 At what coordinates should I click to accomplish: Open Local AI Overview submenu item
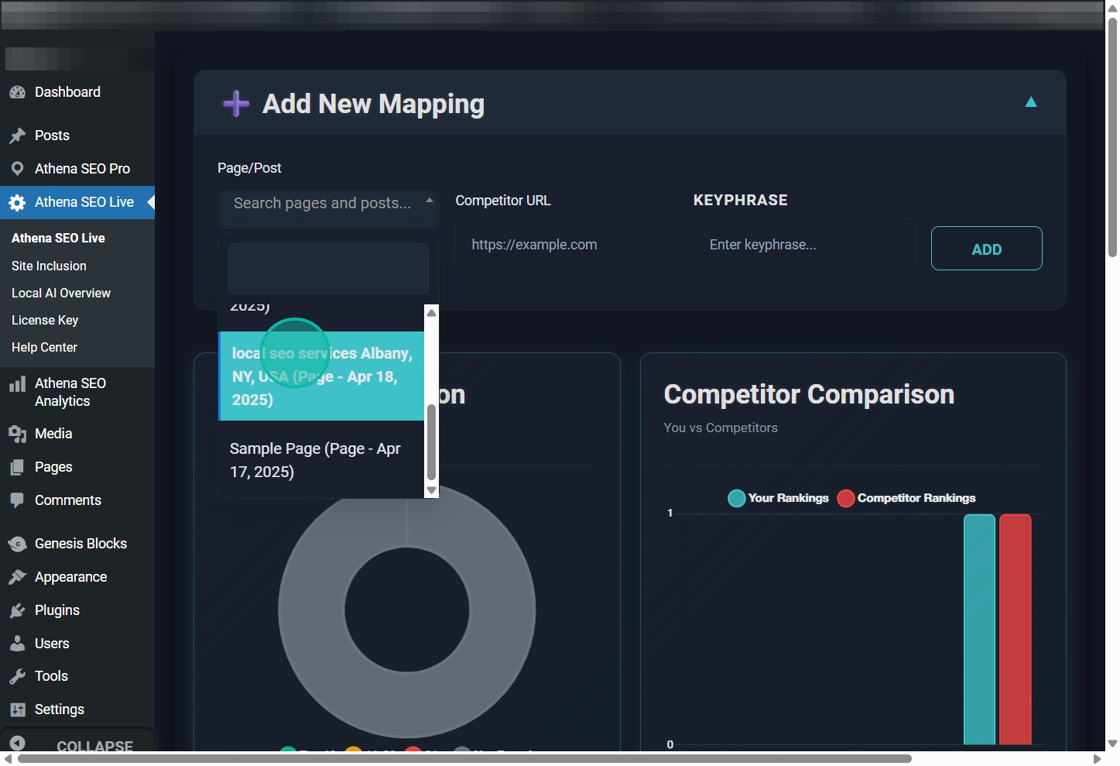[x=61, y=293]
